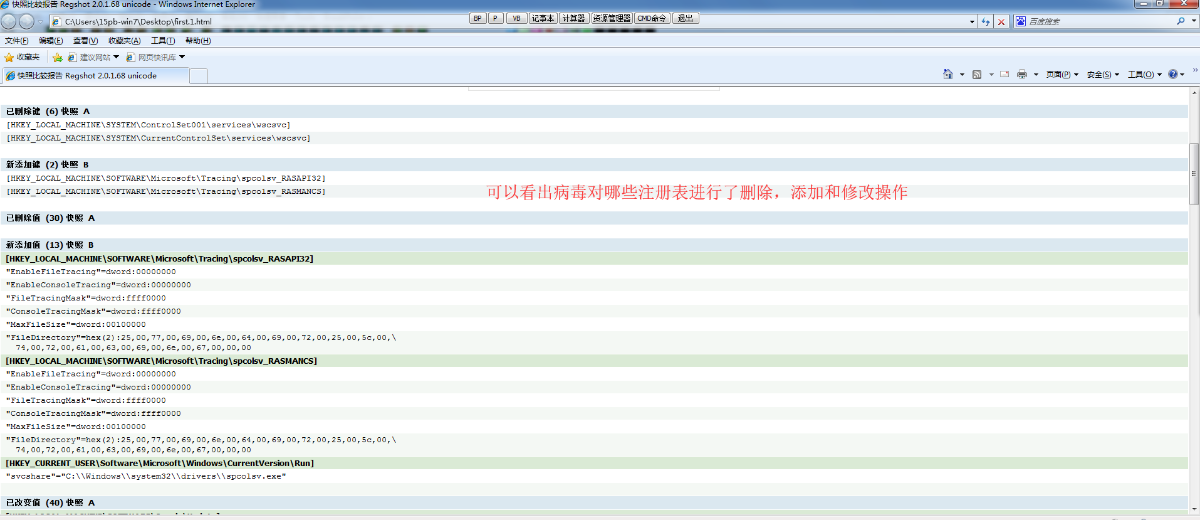Launch 记事本 from the overlay toolbar

pyautogui.click(x=543, y=18)
